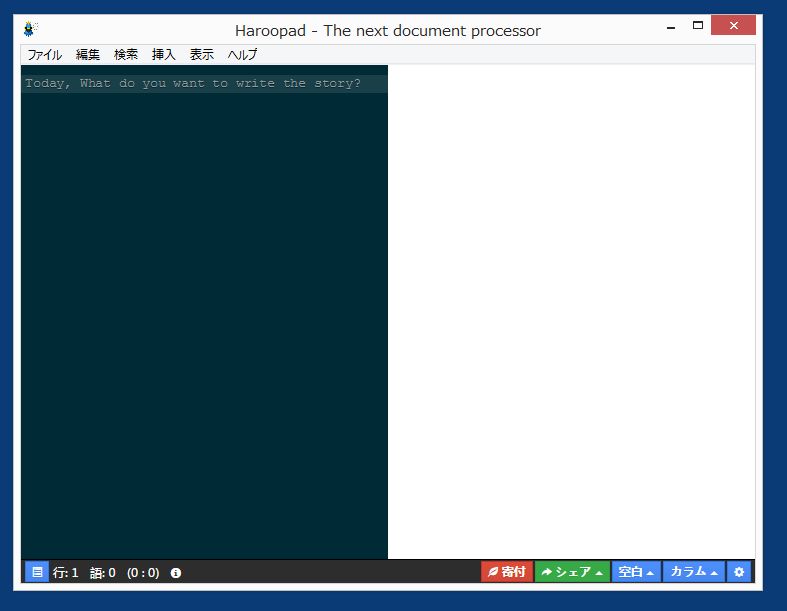Close the Haroopad window
Image resolution: width=787 pixels, height=611 pixels.
(x=733, y=25)
